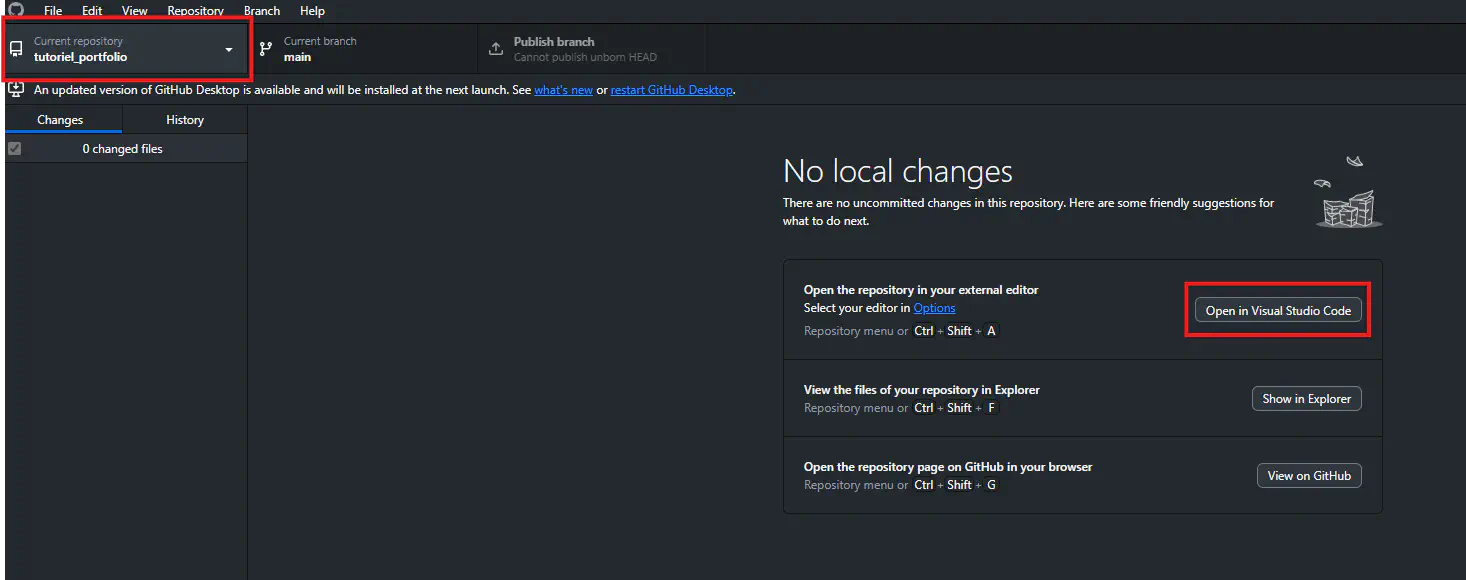Toggle the 0 changed files checkbox

14,148
